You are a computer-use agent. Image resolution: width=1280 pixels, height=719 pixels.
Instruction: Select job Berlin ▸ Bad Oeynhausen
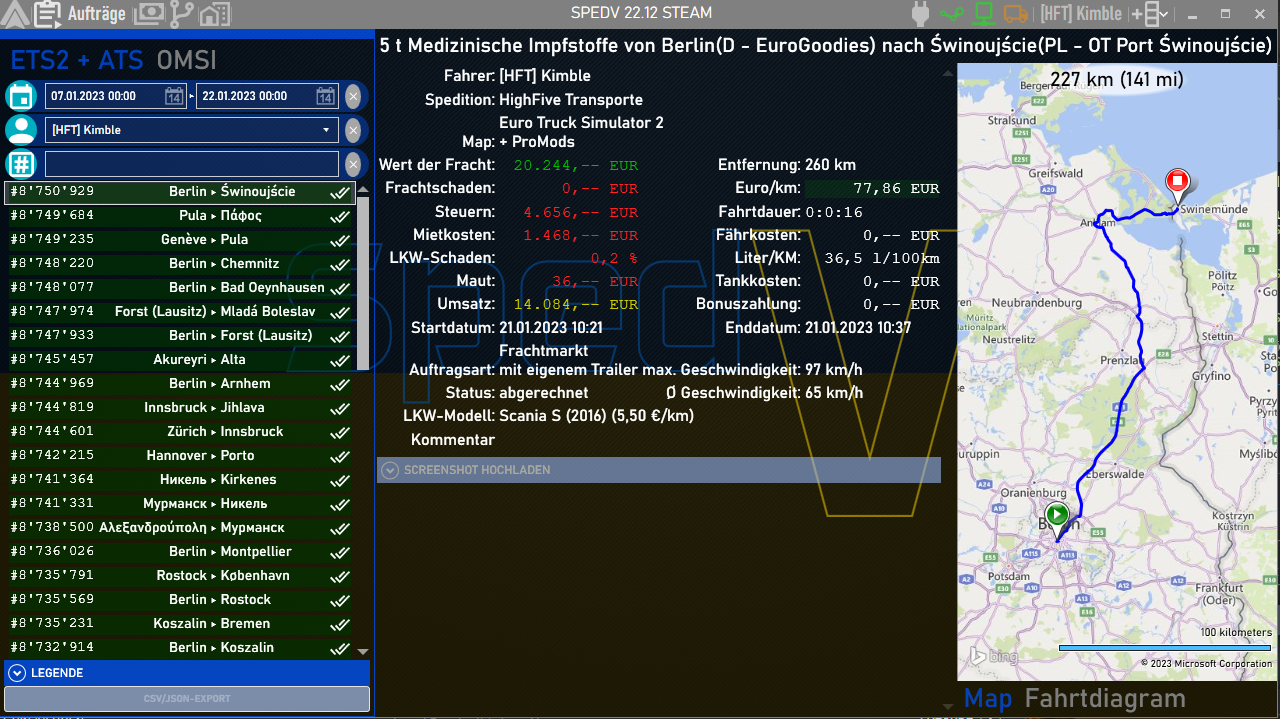(x=180, y=288)
